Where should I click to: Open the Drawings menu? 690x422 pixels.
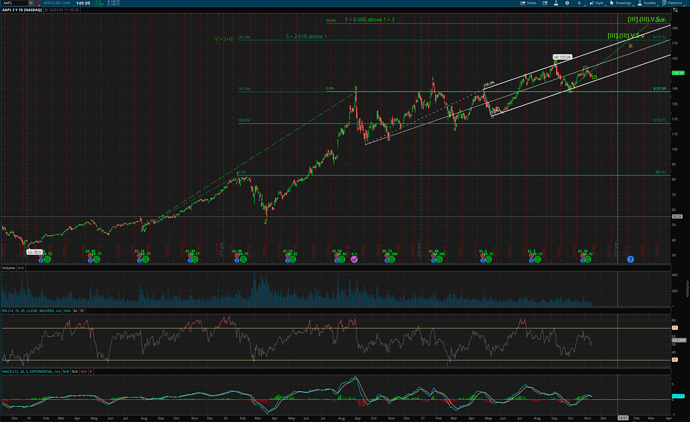click(620, 3)
